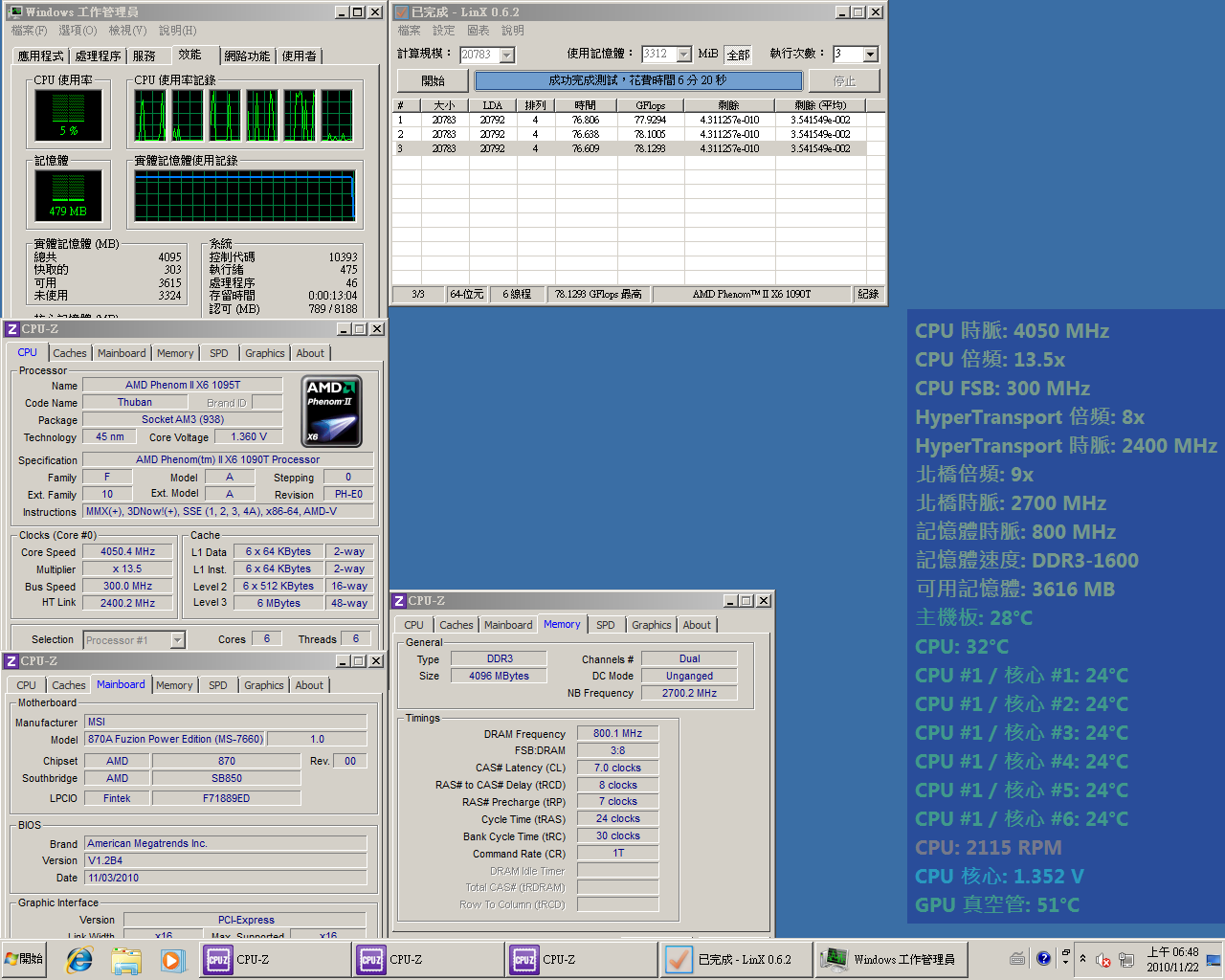Switch to 服務 tab in Task Manager
Viewport: 1225px width, 980px height.
coord(144,56)
